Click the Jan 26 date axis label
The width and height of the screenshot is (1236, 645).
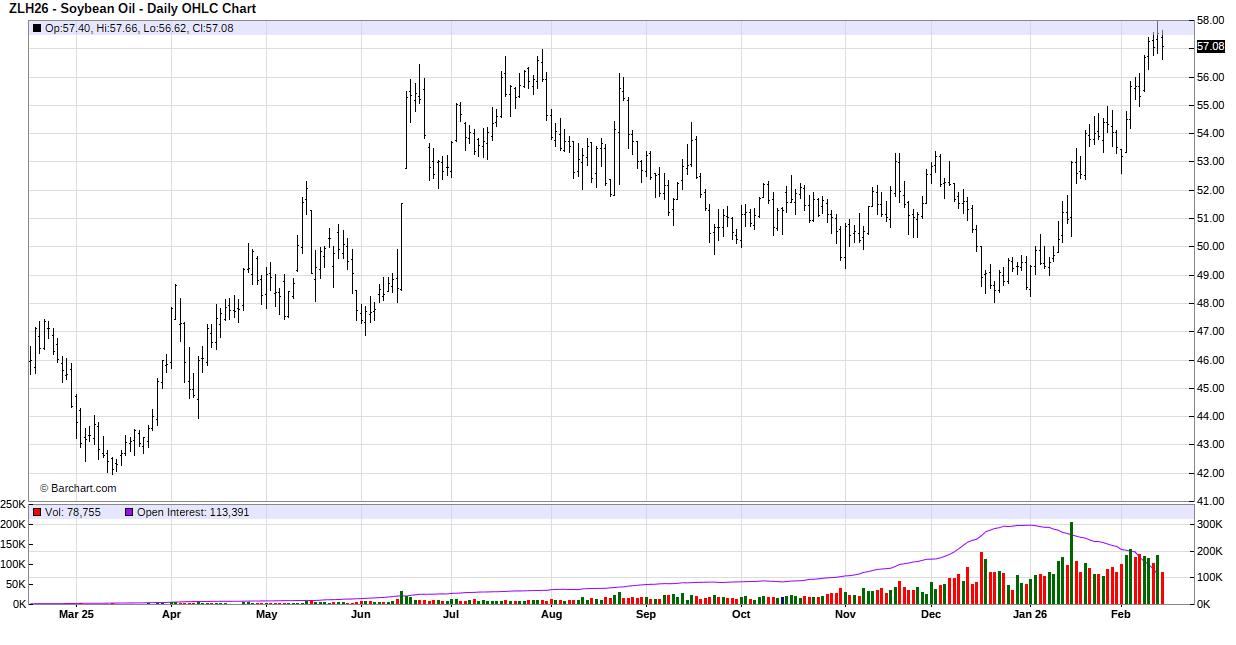1030,615
